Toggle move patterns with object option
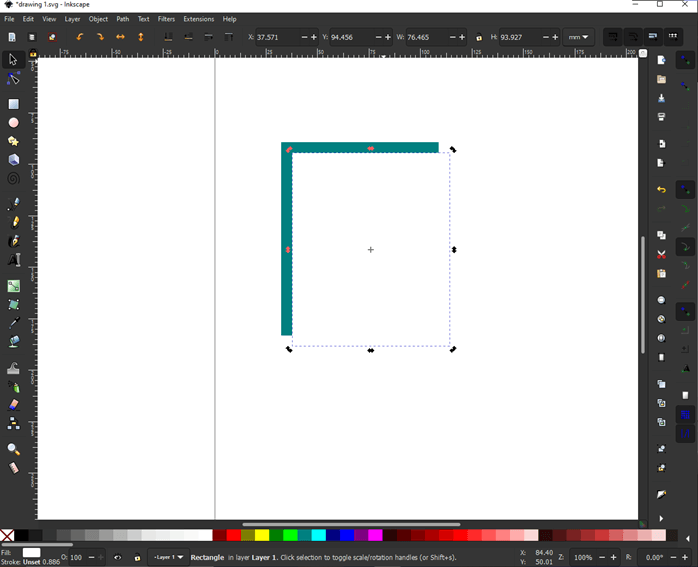 point(673,37)
